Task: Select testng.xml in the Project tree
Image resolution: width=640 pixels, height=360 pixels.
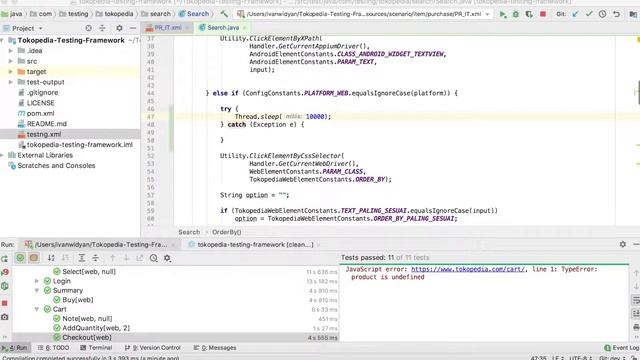Action: click(44, 134)
